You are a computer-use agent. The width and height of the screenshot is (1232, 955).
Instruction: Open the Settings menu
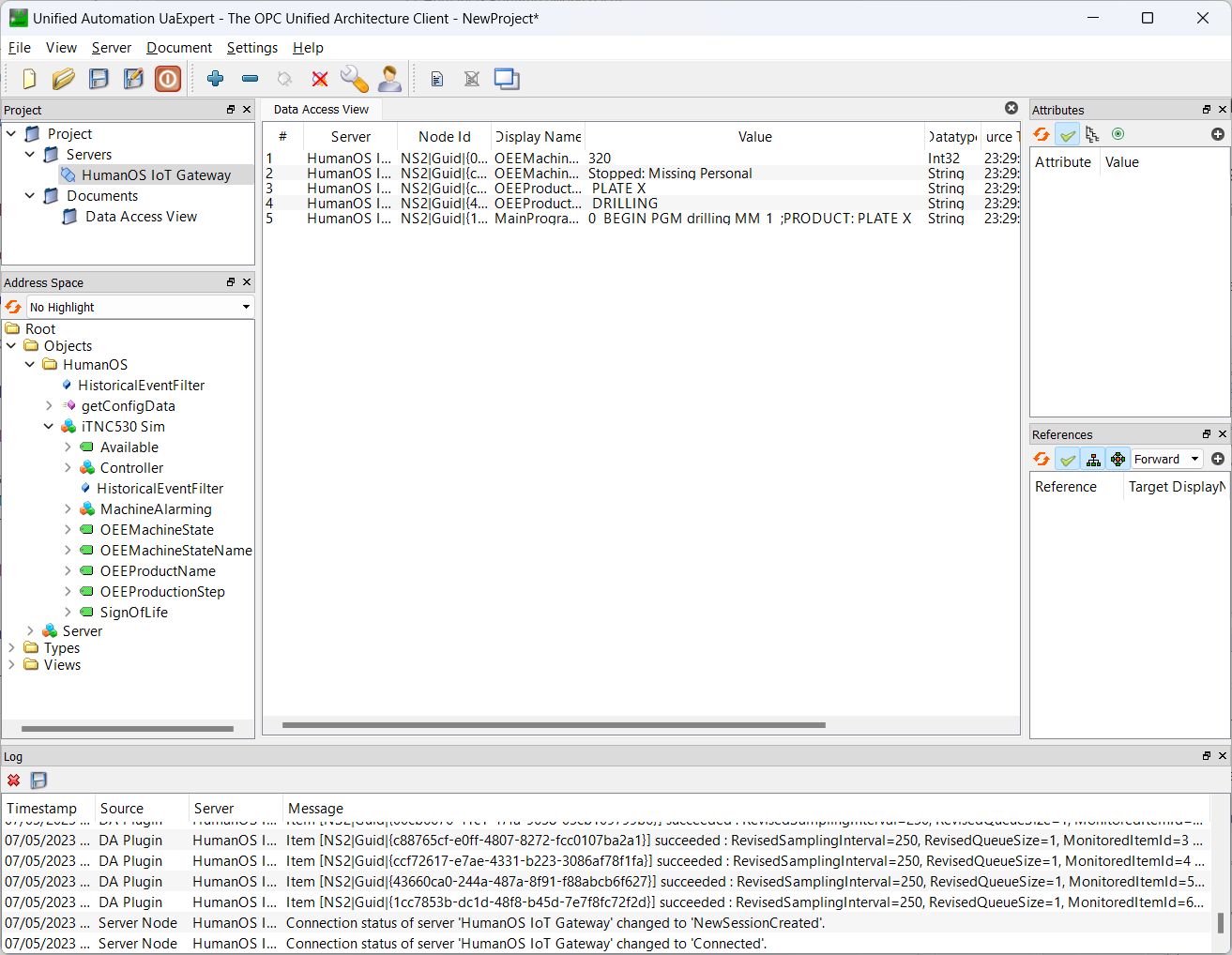coord(252,48)
